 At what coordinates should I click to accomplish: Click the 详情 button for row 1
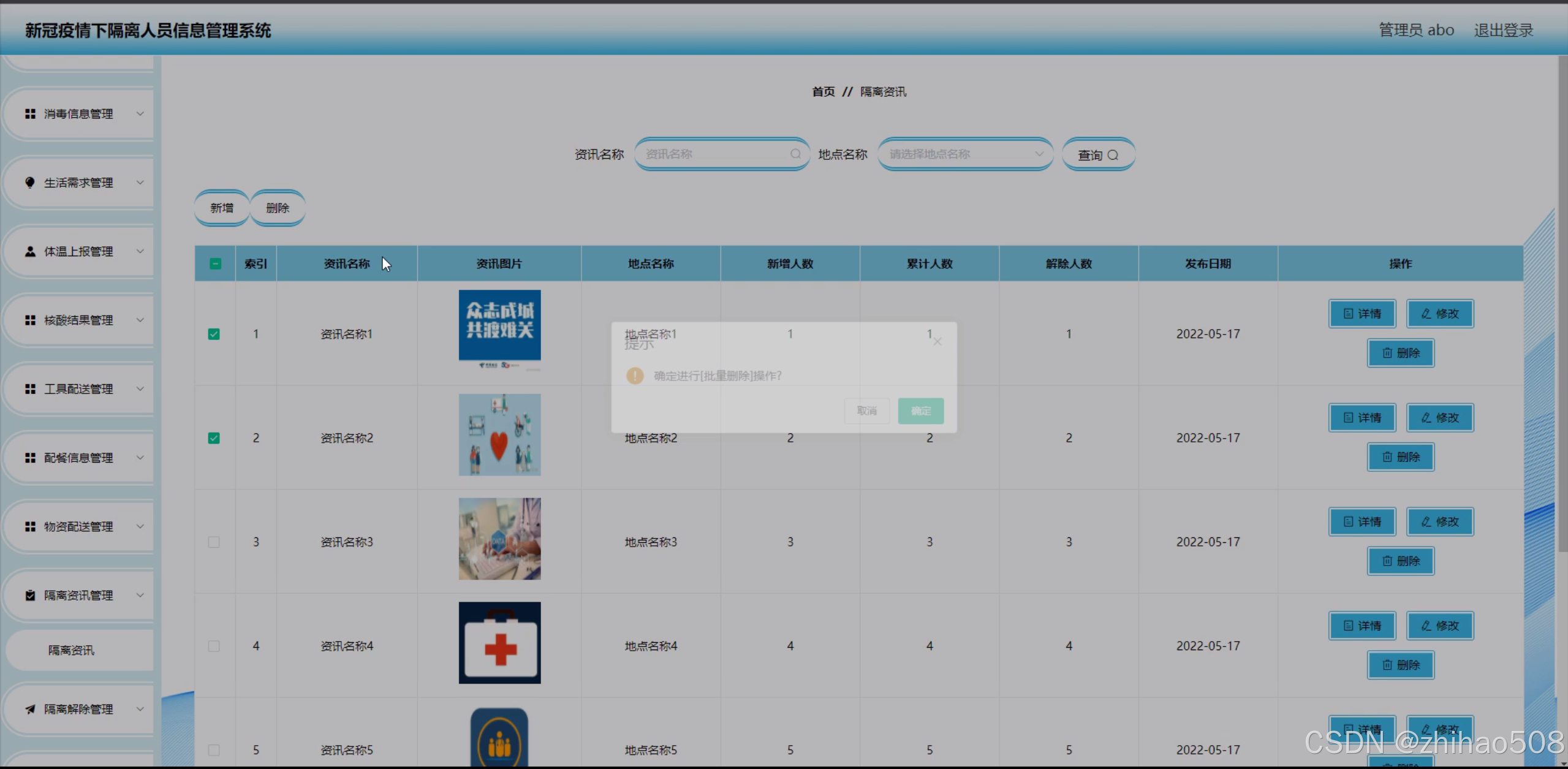point(1362,314)
